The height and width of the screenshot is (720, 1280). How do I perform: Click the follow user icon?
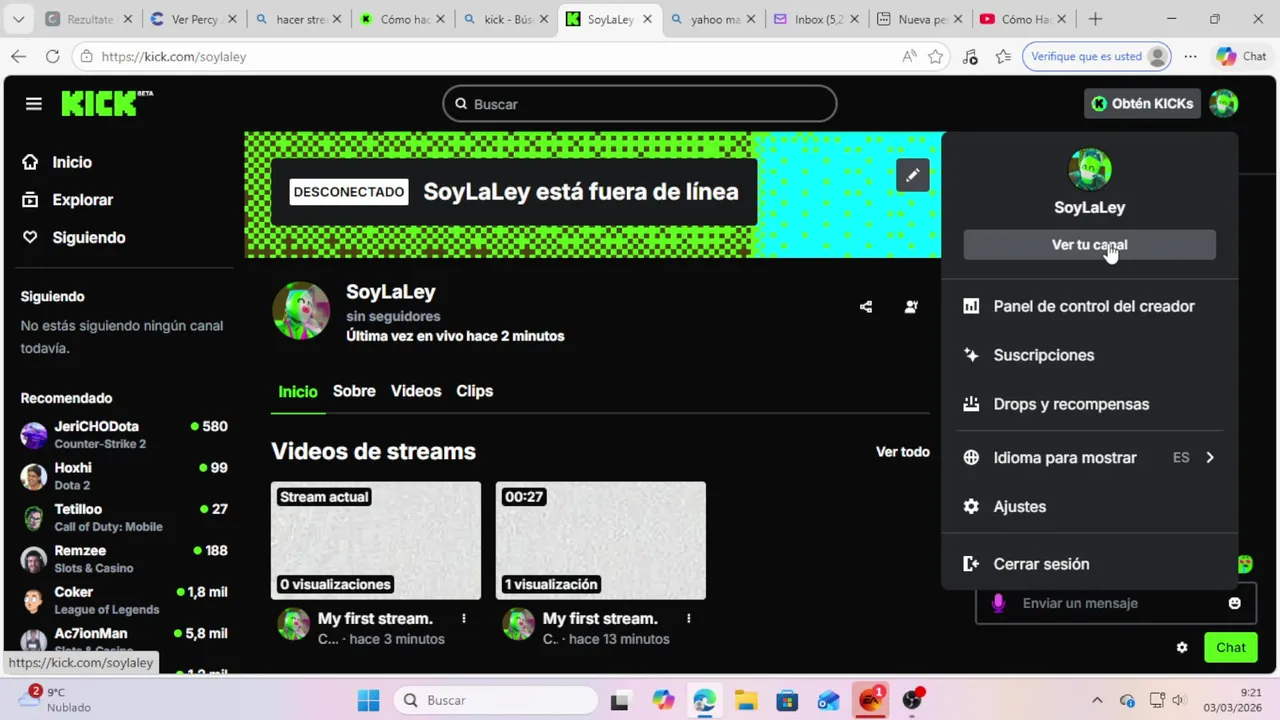(x=911, y=307)
